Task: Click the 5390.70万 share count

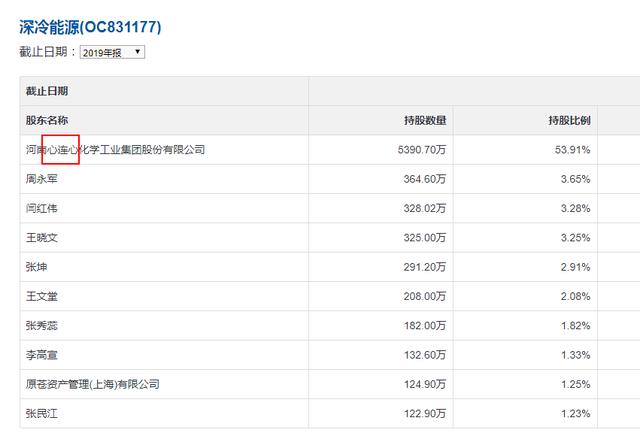Action: pos(422,150)
